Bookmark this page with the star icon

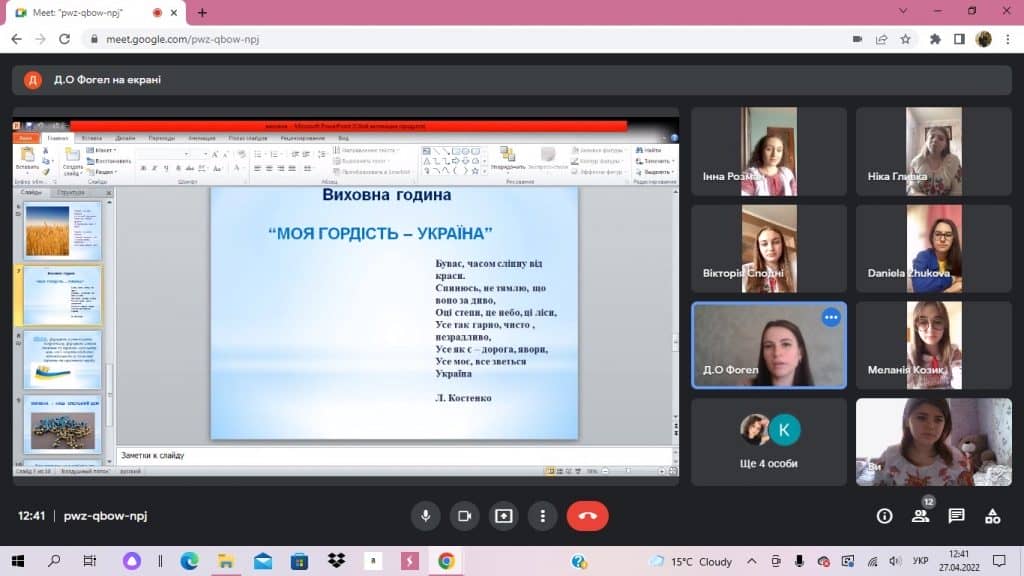click(x=905, y=39)
